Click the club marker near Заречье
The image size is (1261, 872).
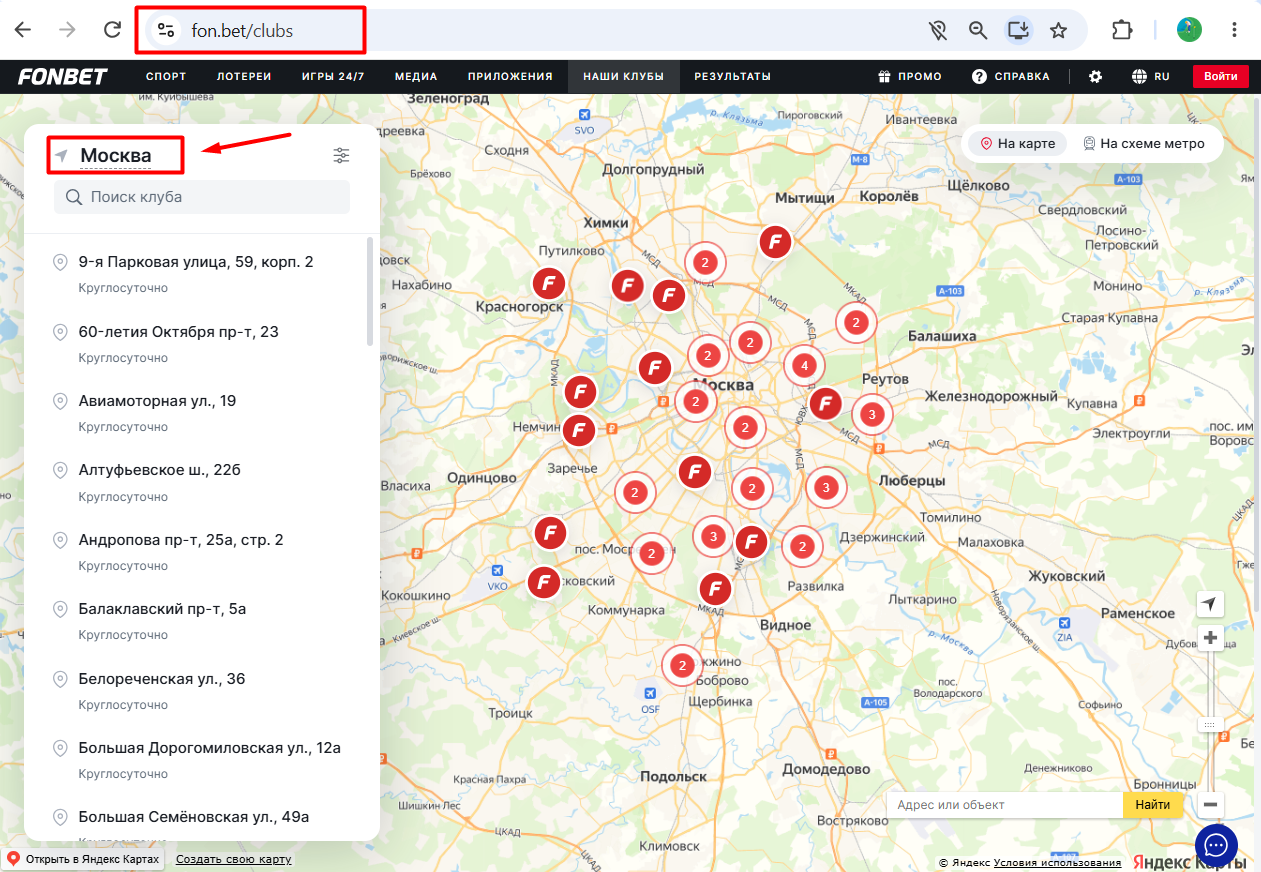(x=579, y=431)
